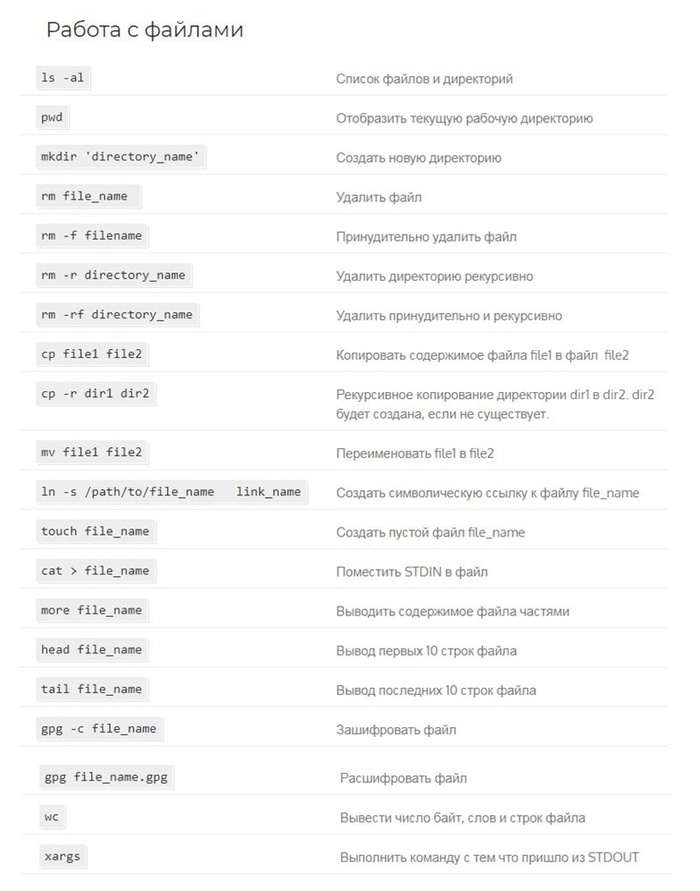
Task: Click the "rm -r directory_name" code
Action: [x=113, y=275]
